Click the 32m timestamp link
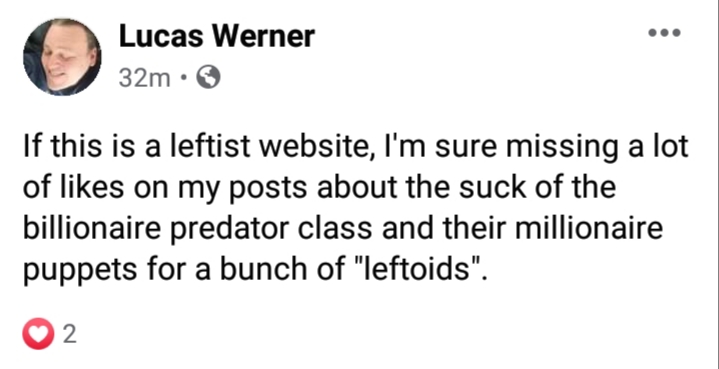The width and height of the screenshot is (719, 369). (x=144, y=78)
